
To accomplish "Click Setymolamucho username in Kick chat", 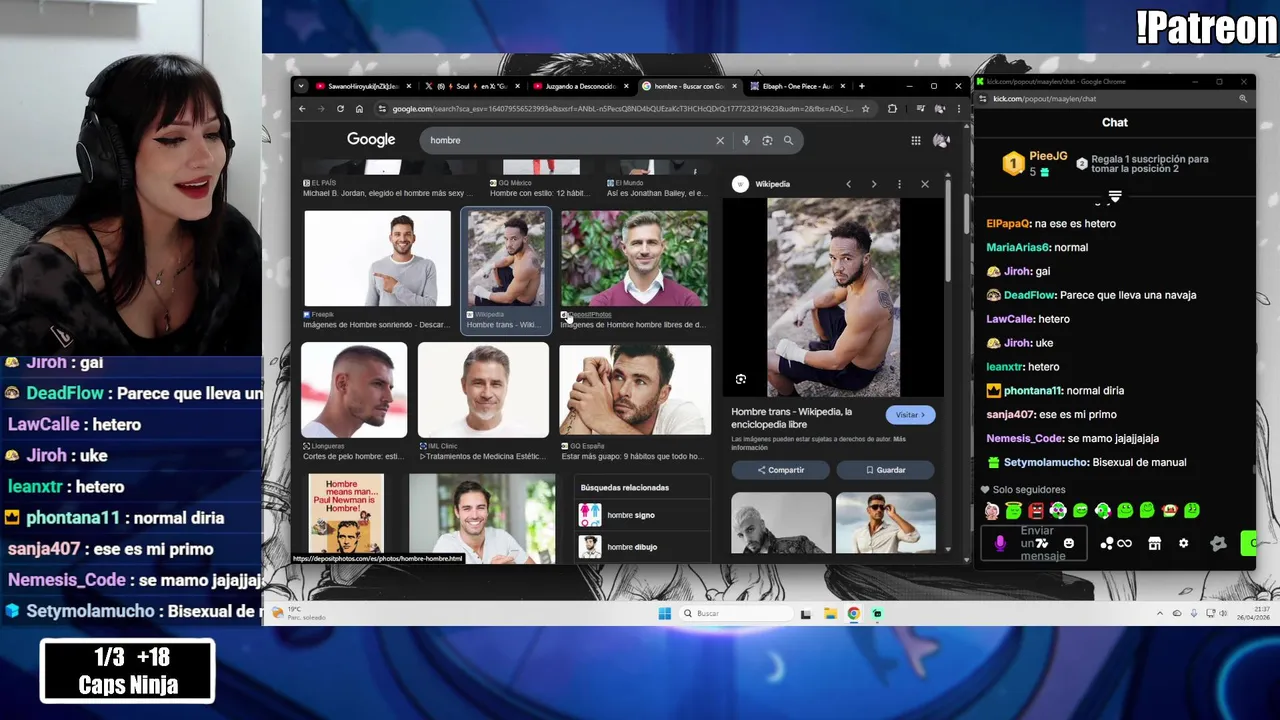I will tap(1046, 462).
